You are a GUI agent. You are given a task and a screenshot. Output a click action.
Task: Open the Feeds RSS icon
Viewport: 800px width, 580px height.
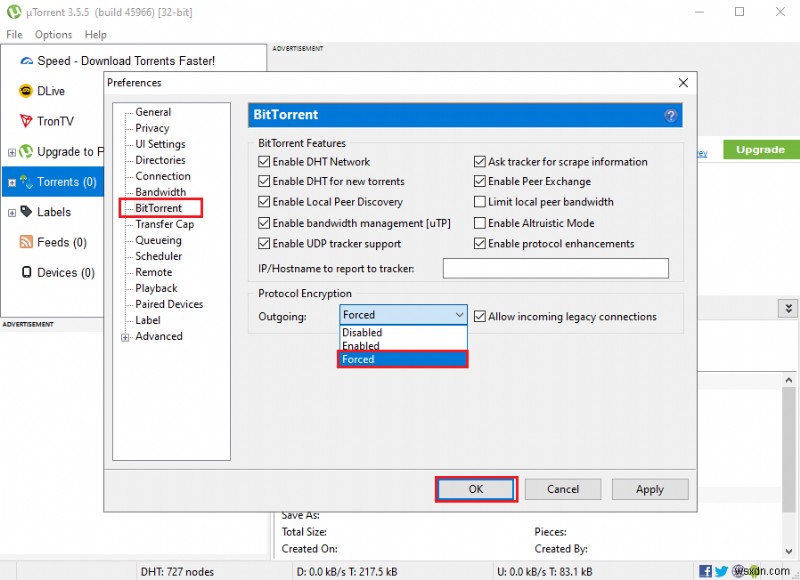(28, 242)
